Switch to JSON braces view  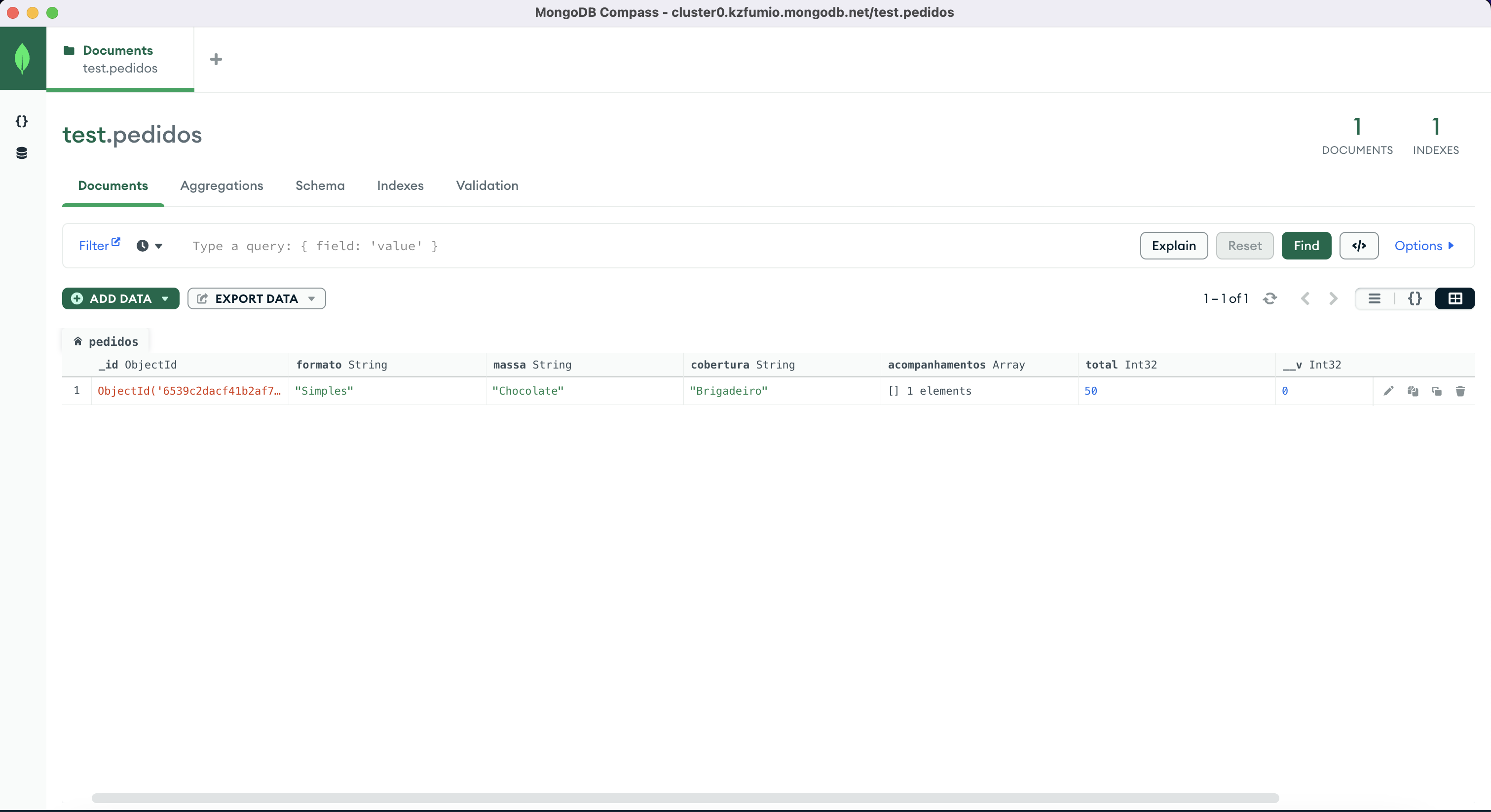[x=1414, y=298]
